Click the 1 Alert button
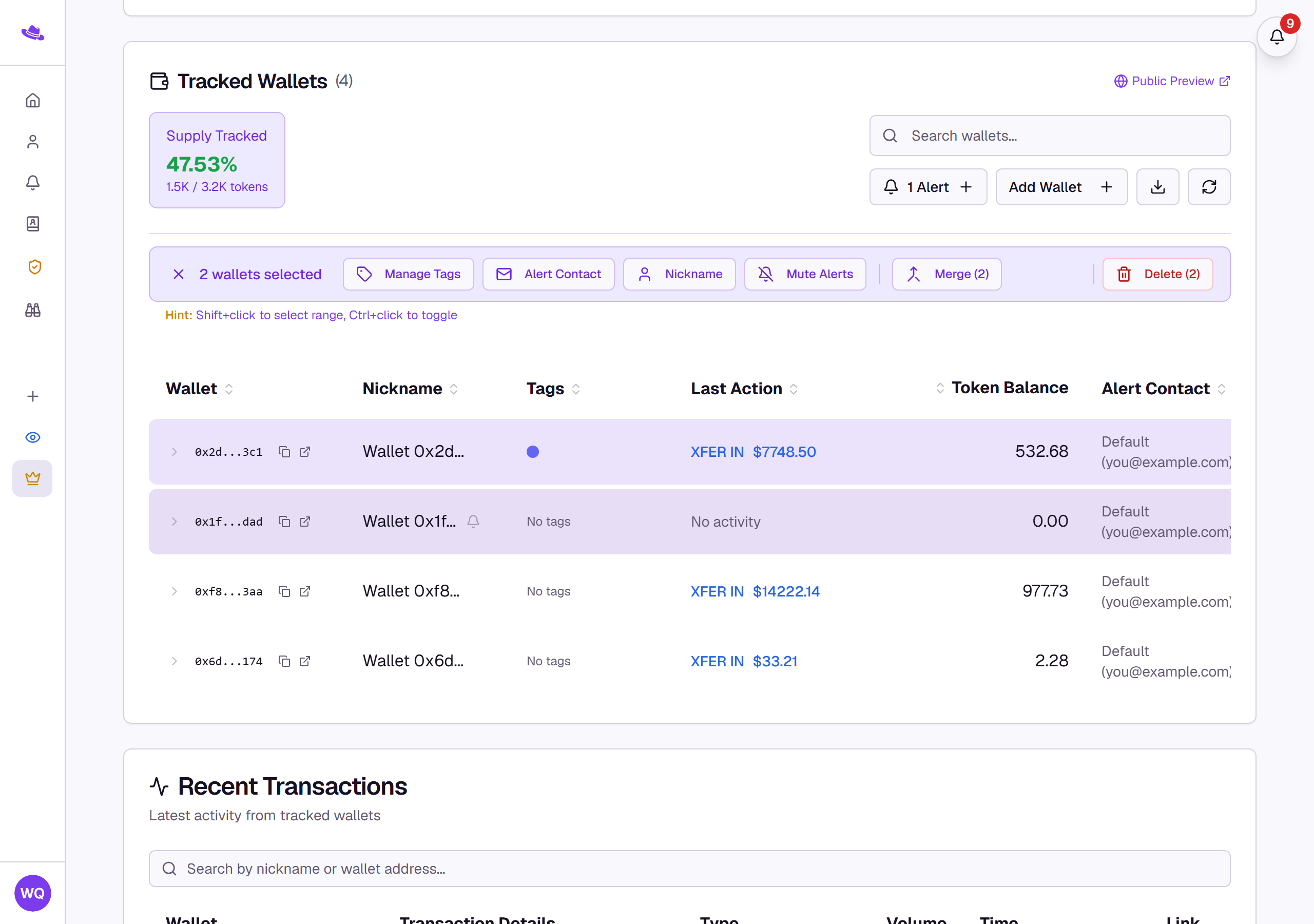The height and width of the screenshot is (924, 1314). 929,187
